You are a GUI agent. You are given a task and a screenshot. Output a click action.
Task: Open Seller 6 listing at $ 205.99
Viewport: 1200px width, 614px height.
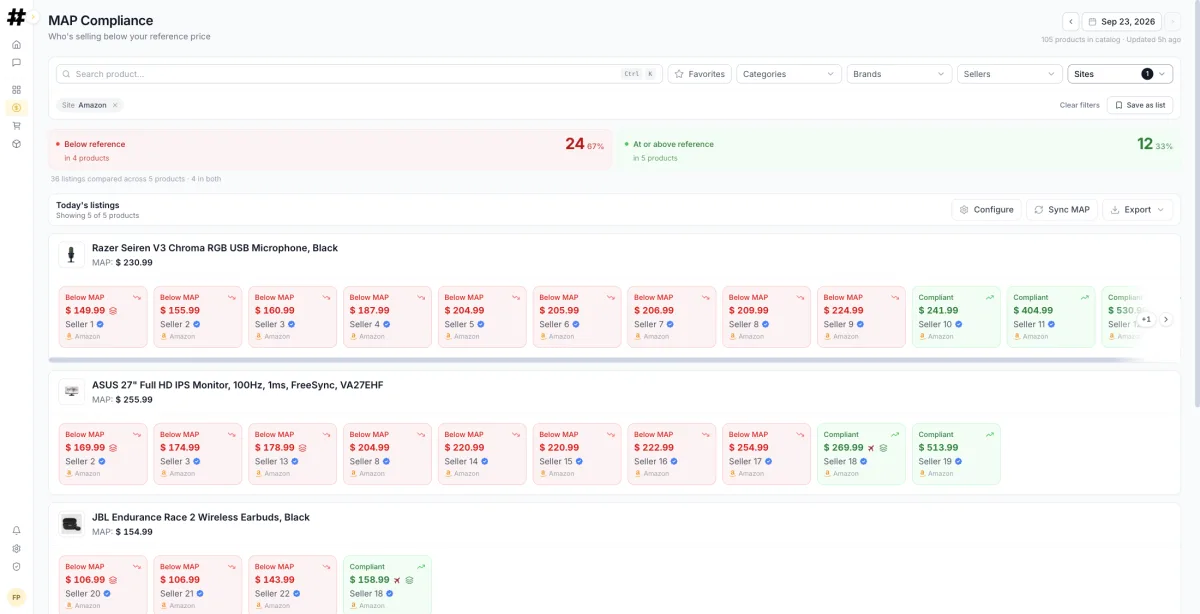click(x=577, y=317)
